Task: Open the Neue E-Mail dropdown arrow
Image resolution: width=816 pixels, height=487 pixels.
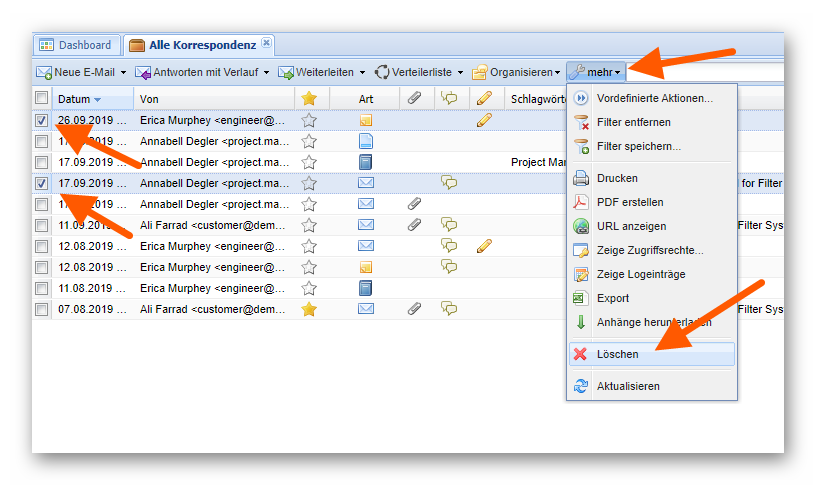Action: (x=123, y=72)
